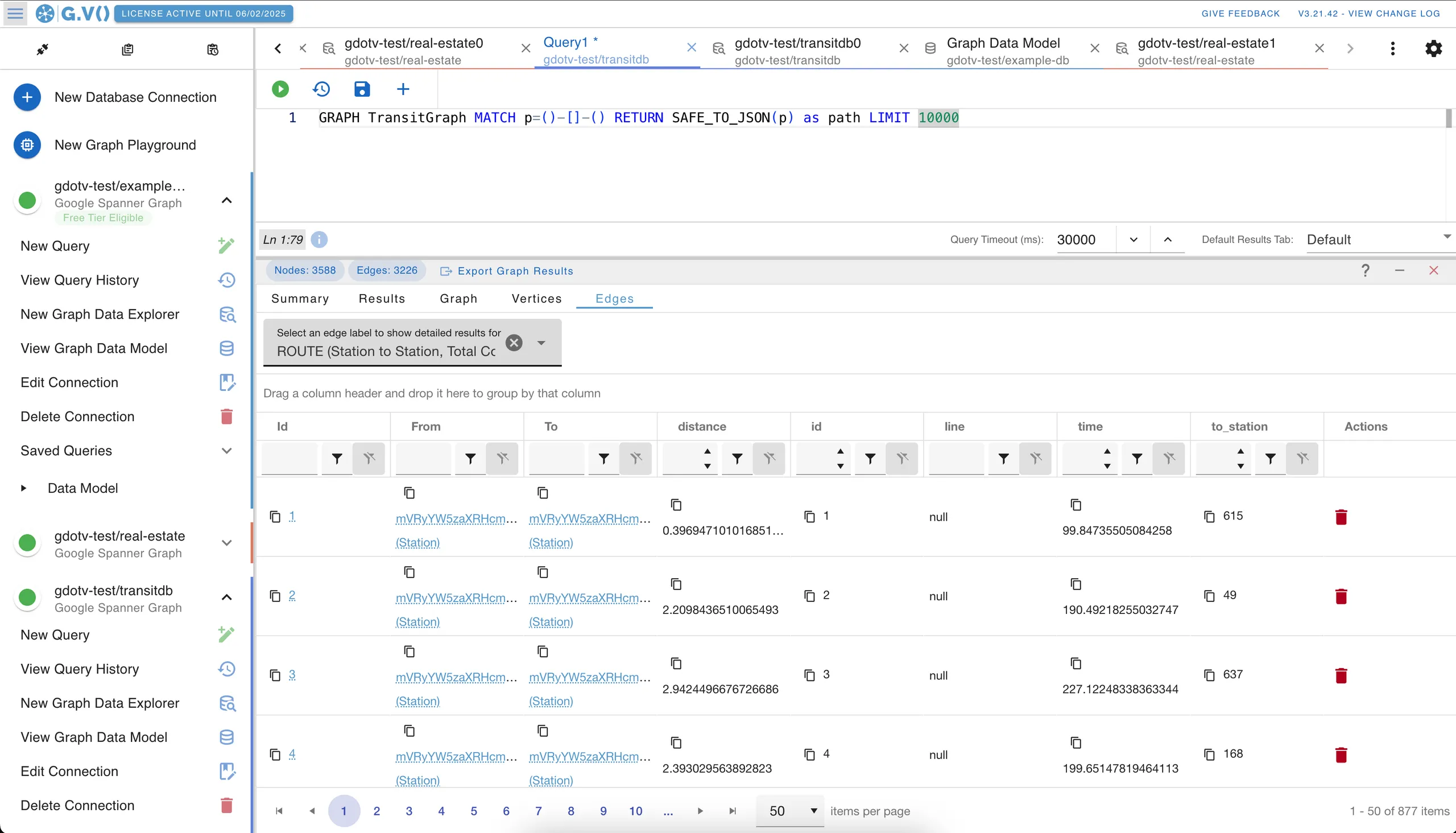Open the gdotv-test/transitdb0 tab
Image resolution: width=1456 pixels, height=833 pixels.
[797, 50]
